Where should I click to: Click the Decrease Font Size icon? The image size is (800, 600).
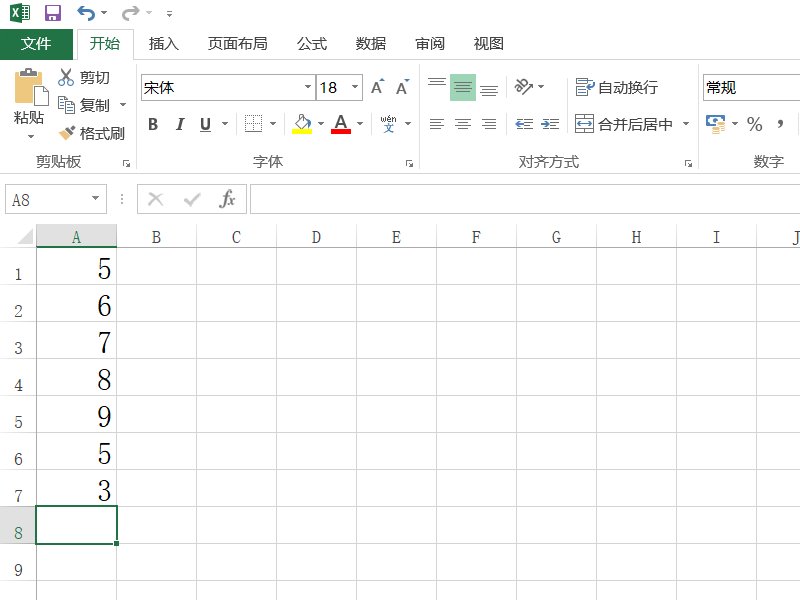click(398, 88)
